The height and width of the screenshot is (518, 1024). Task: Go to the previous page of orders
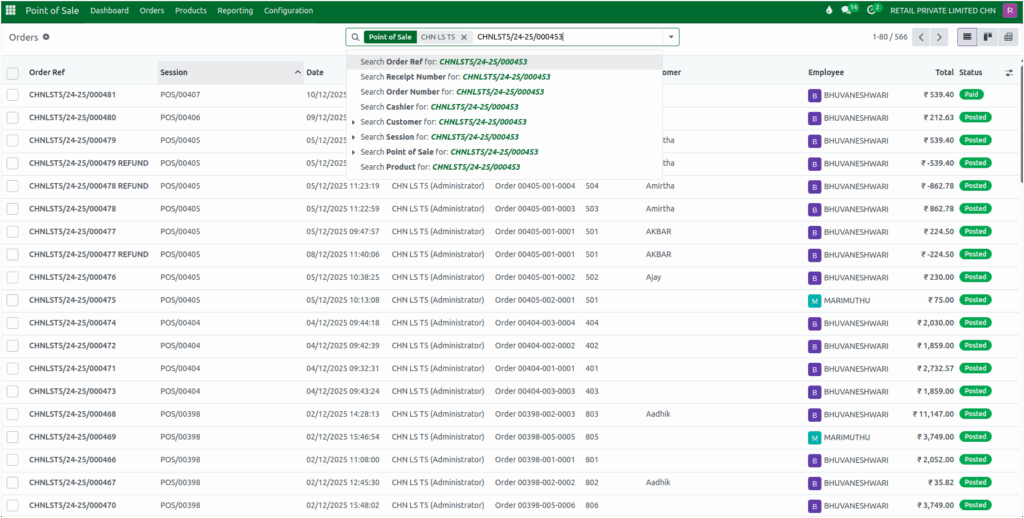[921, 37]
